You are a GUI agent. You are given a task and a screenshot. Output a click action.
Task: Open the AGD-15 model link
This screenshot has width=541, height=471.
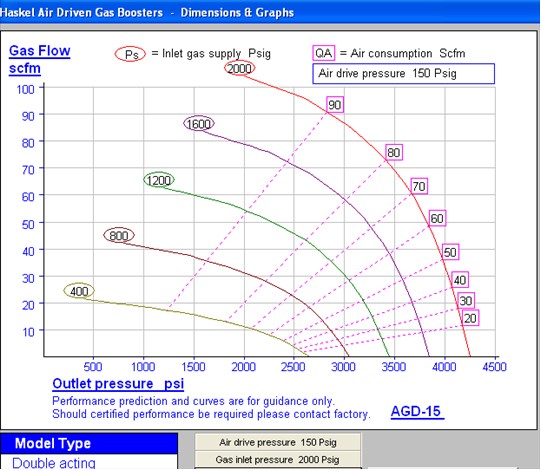click(417, 411)
